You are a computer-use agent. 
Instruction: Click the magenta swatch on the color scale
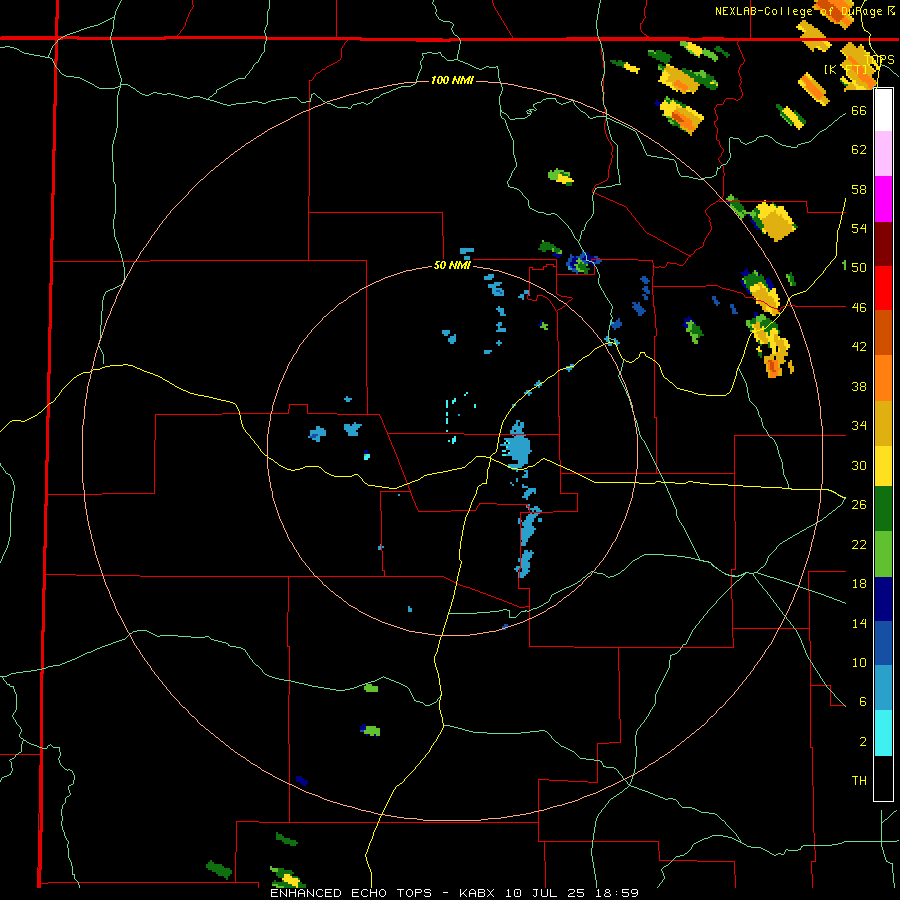[x=883, y=199]
